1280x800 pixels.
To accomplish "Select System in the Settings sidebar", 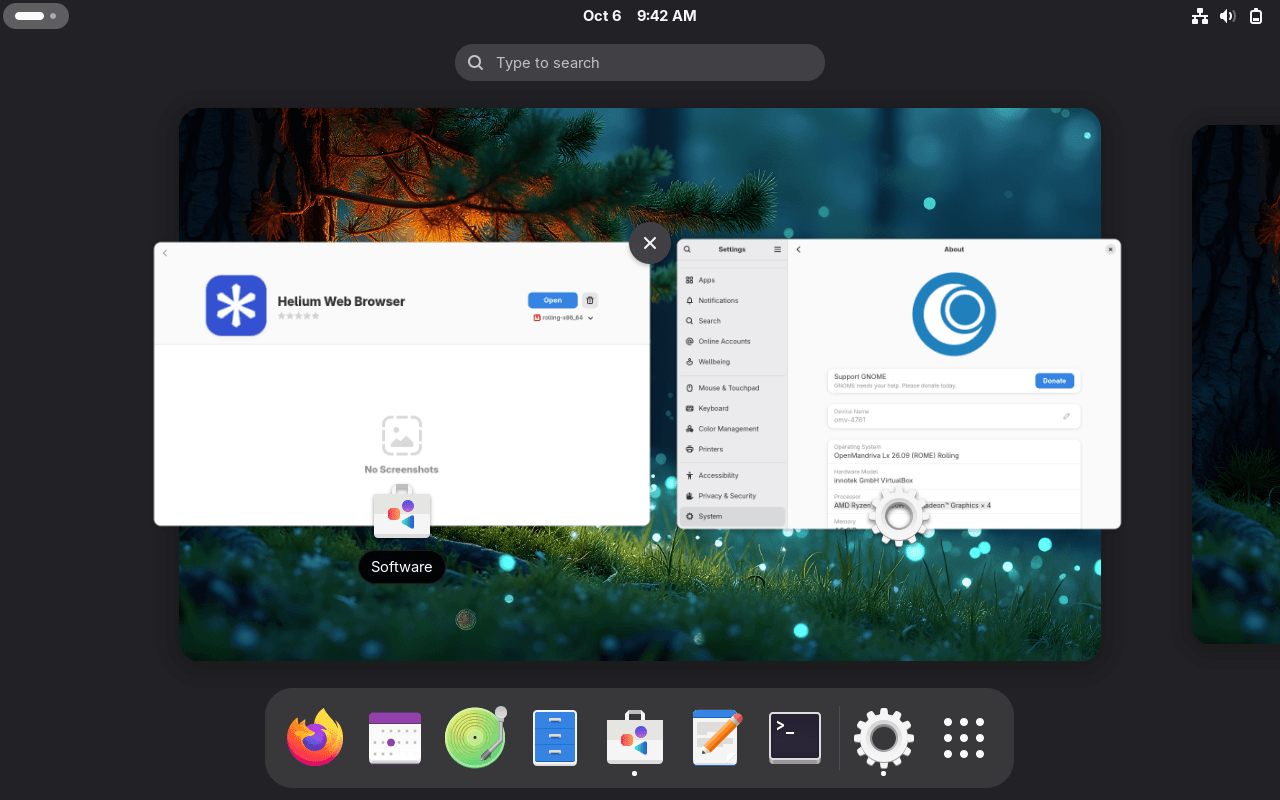I will [x=733, y=517].
